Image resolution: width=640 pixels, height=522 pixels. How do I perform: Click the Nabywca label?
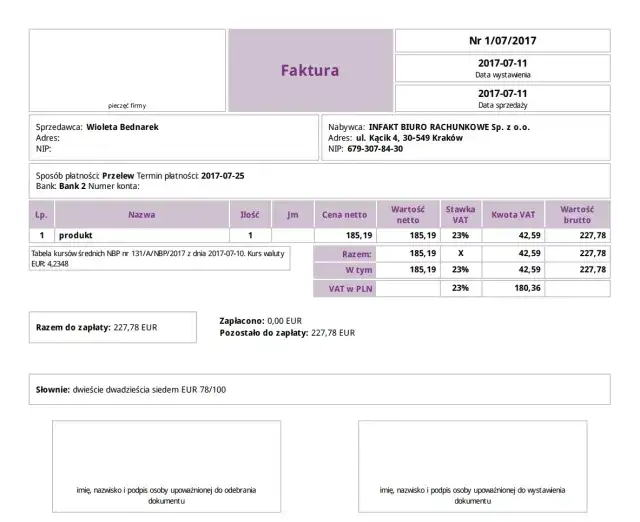(347, 127)
